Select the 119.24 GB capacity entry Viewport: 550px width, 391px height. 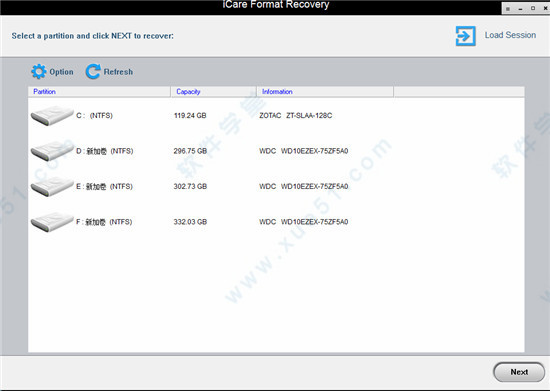click(190, 116)
